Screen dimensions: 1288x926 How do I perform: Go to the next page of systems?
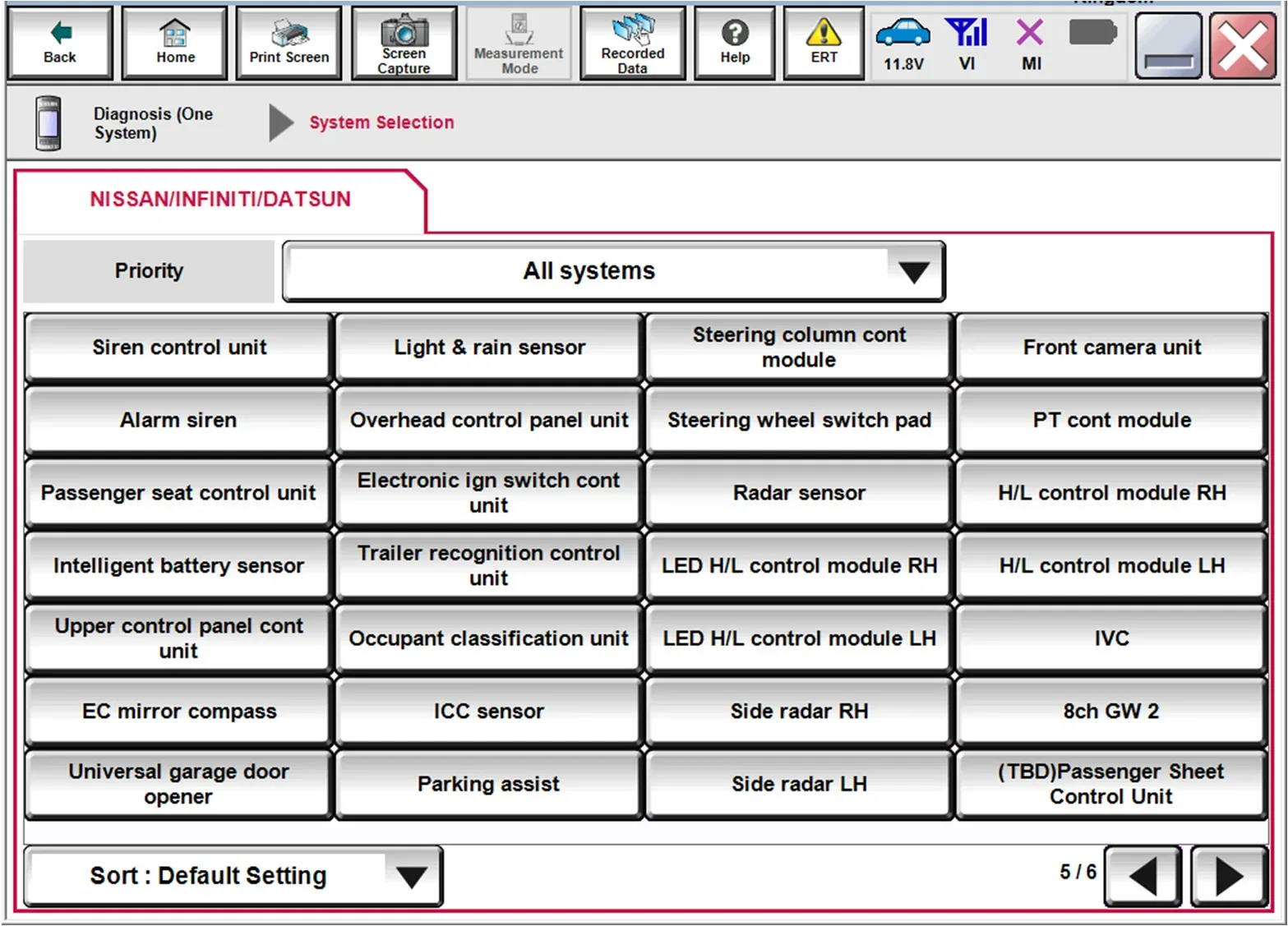[x=1229, y=876]
